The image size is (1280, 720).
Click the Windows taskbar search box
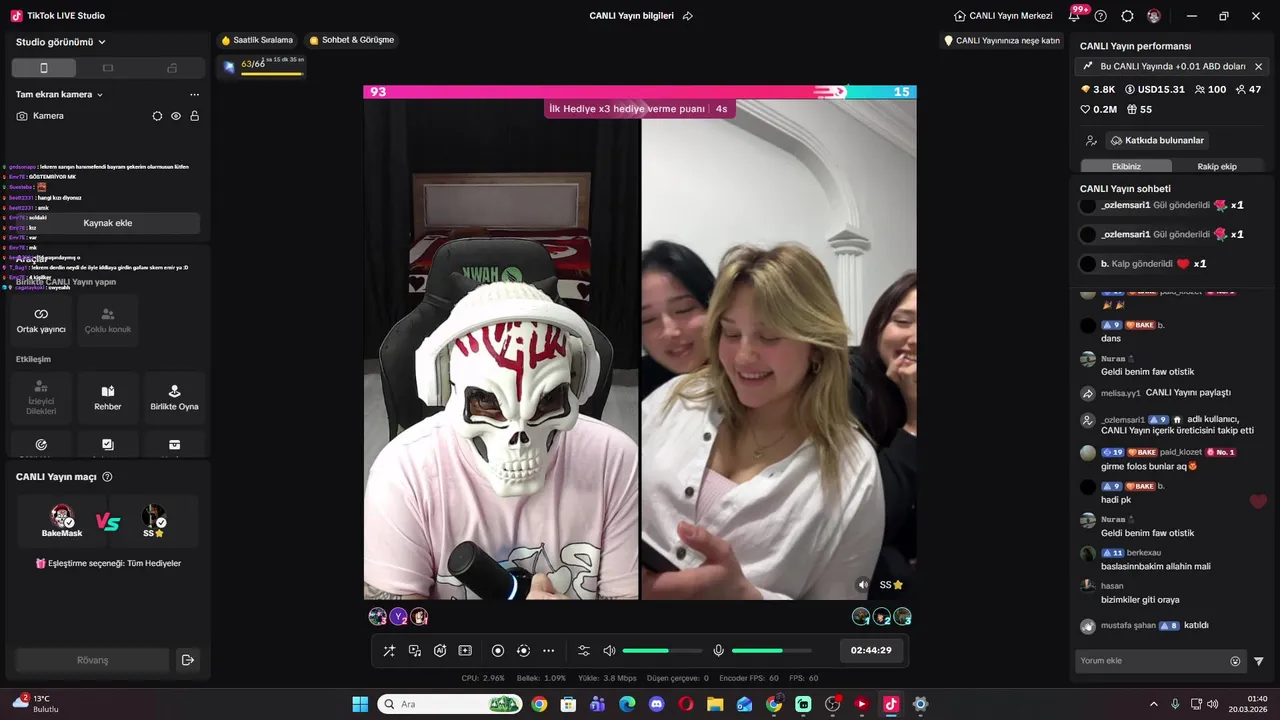coord(449,704)
